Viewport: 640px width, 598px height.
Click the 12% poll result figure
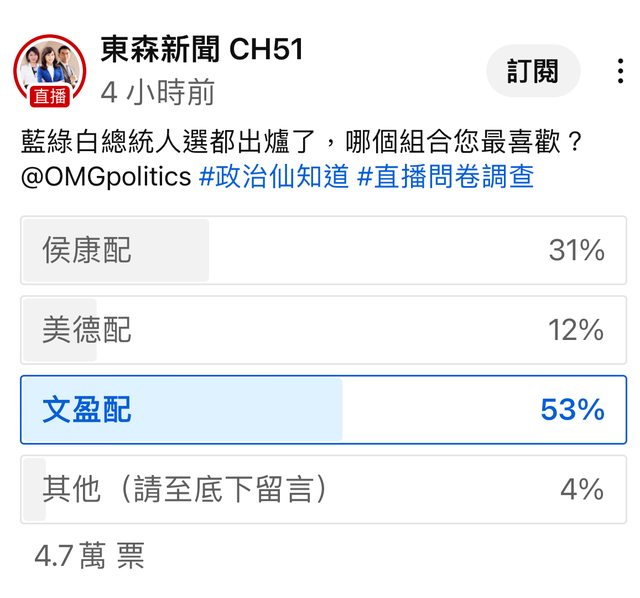pos(576,330)
